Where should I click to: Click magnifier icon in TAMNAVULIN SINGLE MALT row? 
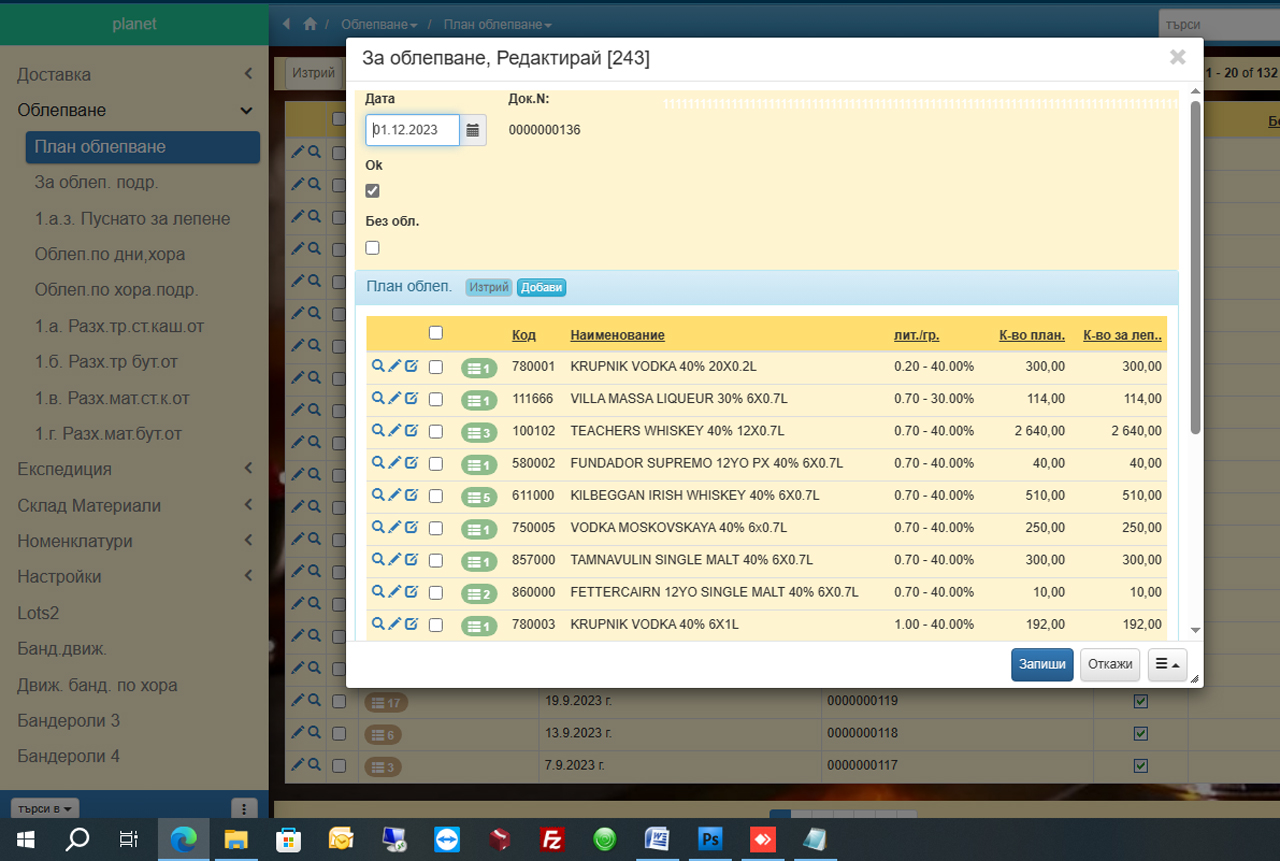tap(378, 560)
